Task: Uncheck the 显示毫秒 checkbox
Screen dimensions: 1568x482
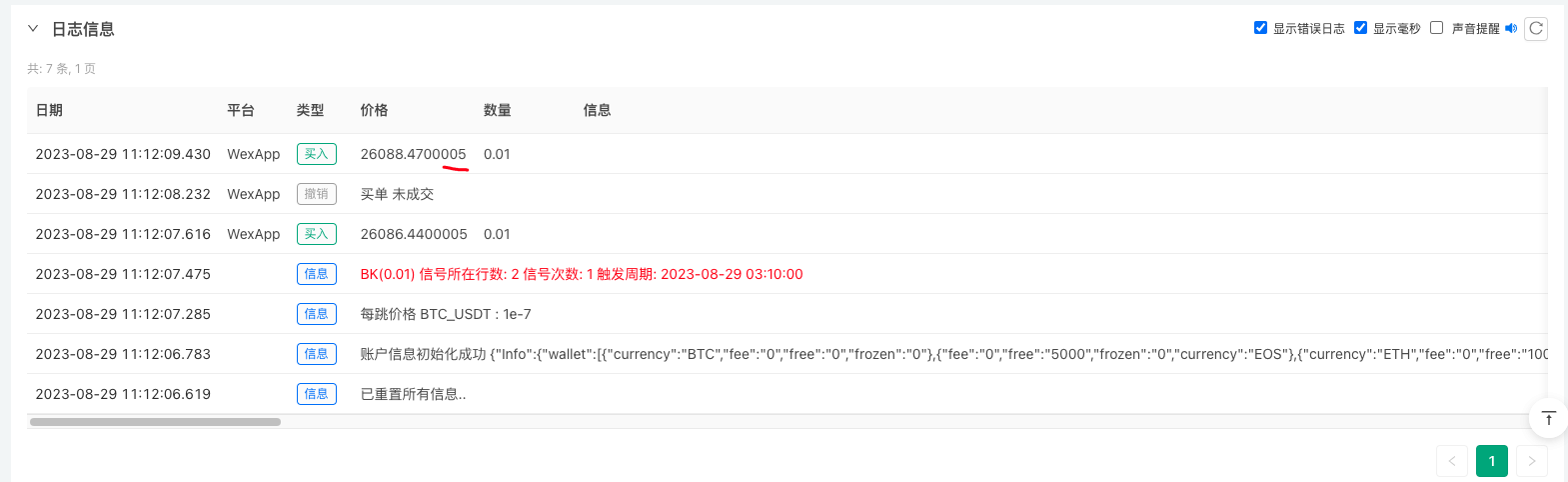Action: (x=1361, y=28)
